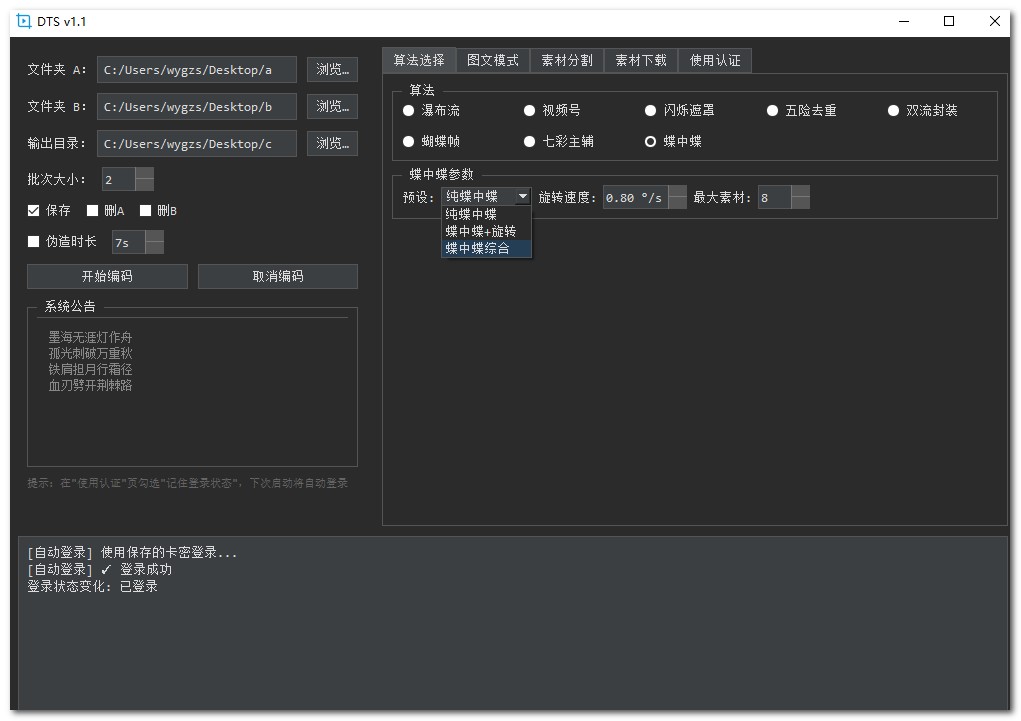Click the 旋转速度 stepper control
This screenshot has height=721, width=1021.
click(677, 197)
